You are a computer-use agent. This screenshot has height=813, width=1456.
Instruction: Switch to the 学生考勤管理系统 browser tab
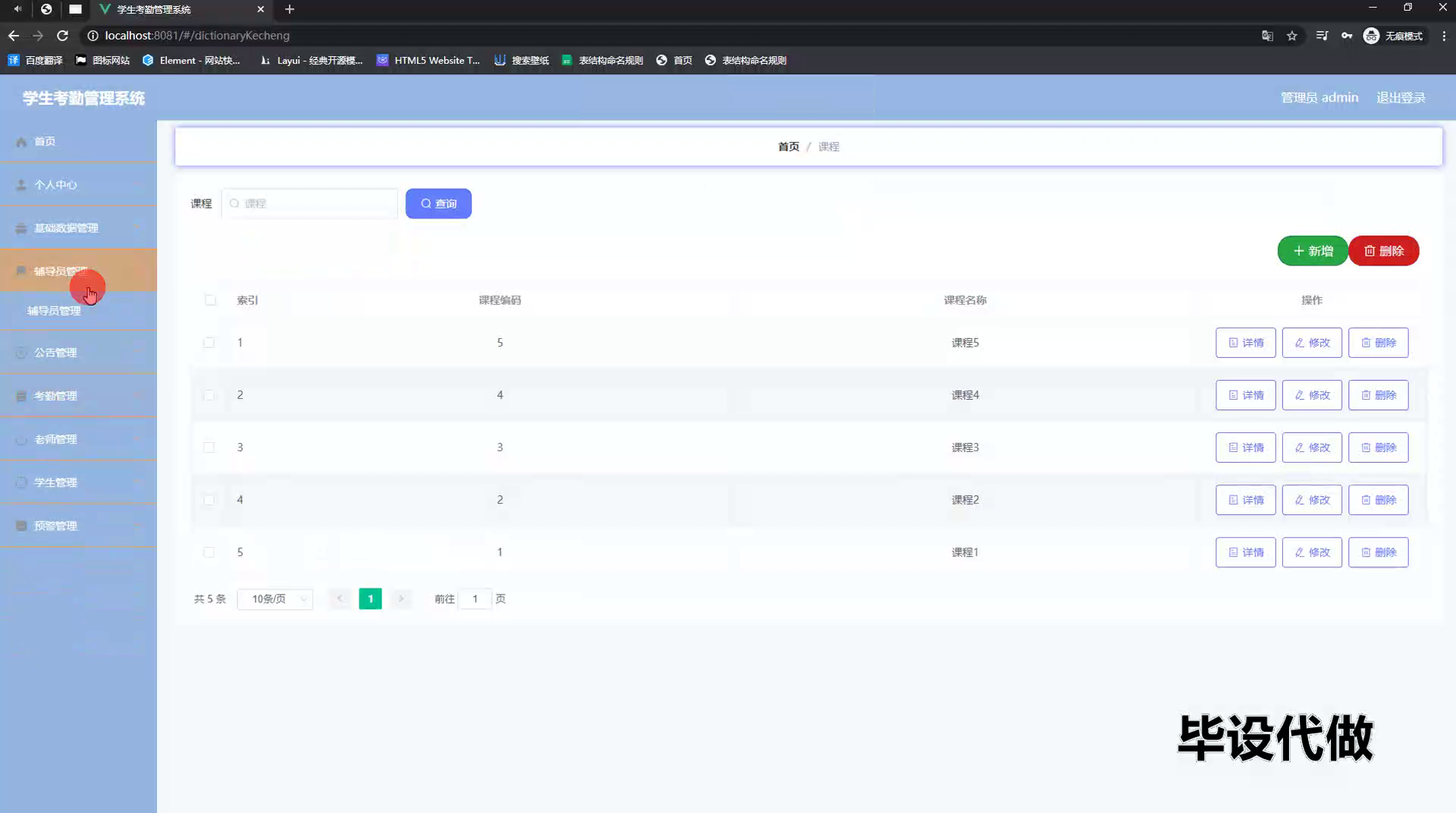click(x=182, y=9)
